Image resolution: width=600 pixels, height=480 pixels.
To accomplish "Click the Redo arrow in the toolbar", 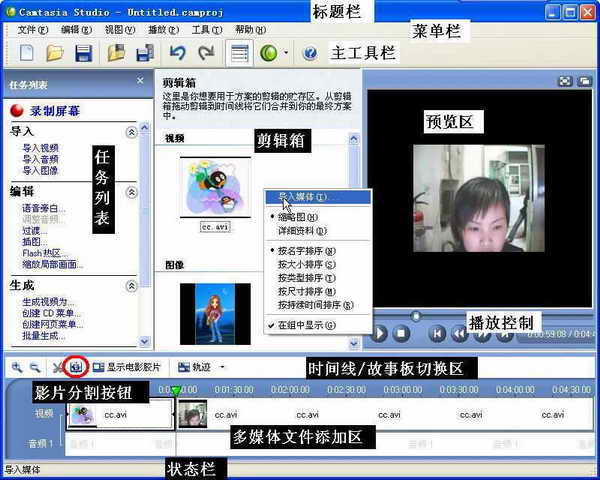I will pos(205,52).
